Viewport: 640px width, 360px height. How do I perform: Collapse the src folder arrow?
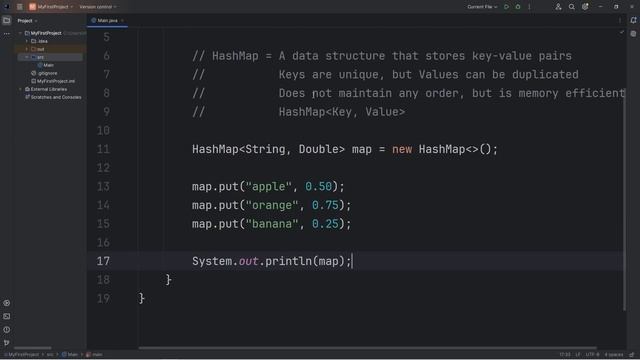(27, 57)
